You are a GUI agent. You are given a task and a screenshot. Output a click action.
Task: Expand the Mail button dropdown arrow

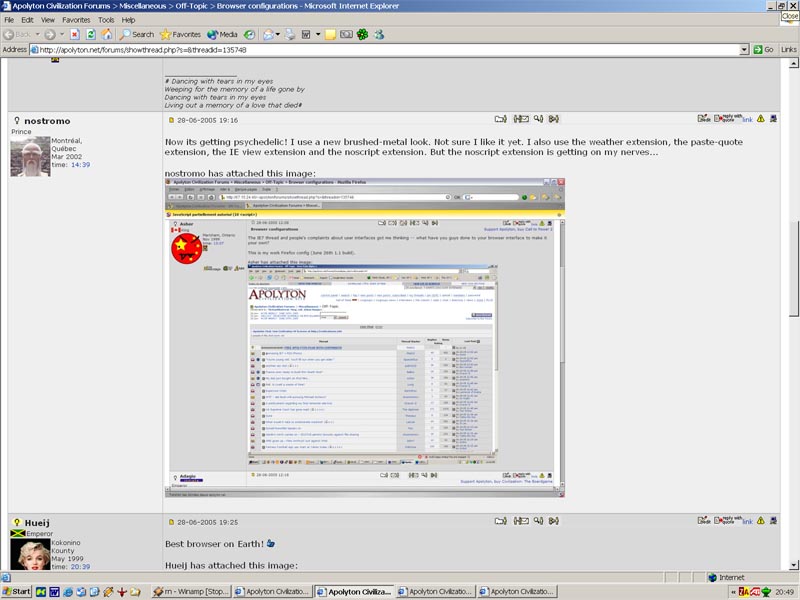pyautogui.click(x=279, y=34)
